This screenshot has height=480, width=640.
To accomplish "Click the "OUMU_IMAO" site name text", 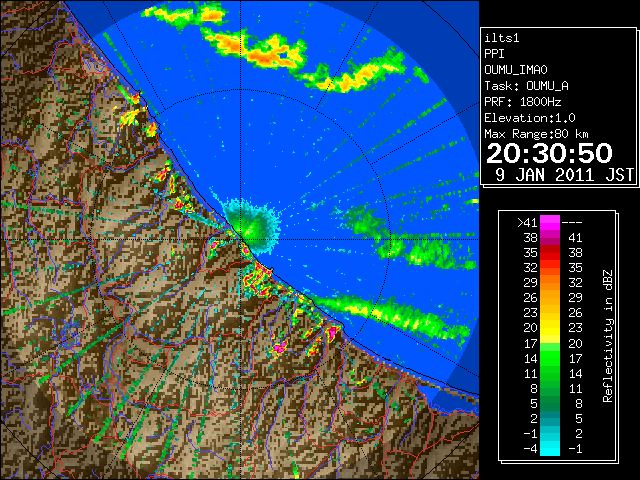I will click(516, 70).
